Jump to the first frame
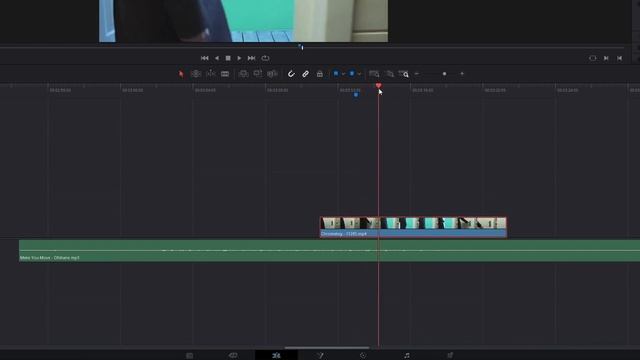The image size is (640, 360). click(x=204, y=58)
